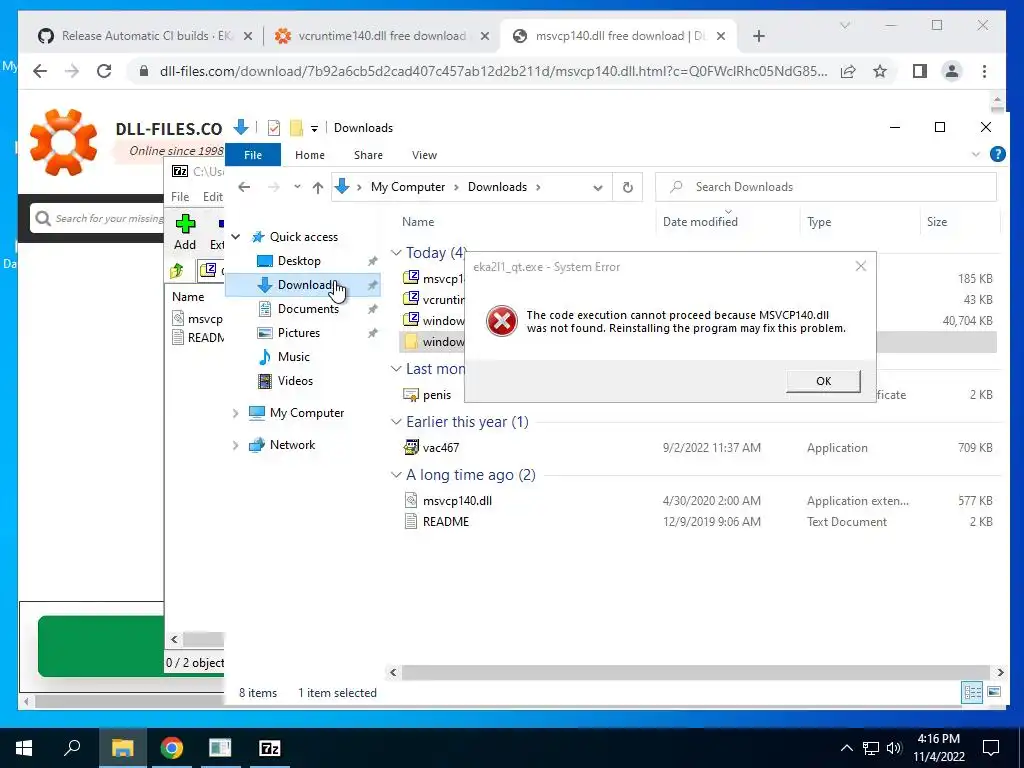Open Windows Start menu
Viewport: 1024px width, 768px height.
(24, 748)
